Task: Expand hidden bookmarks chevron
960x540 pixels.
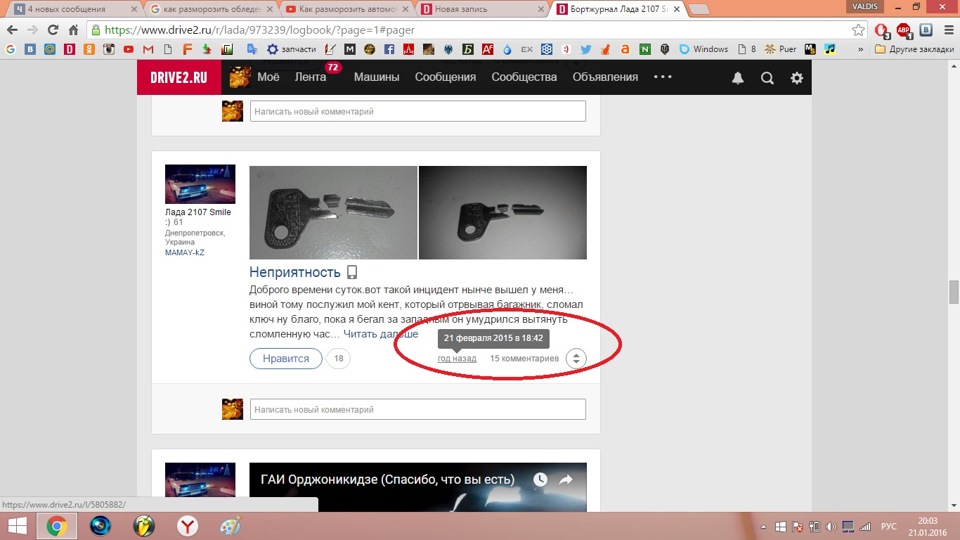Action: click(x=860, y=49)
